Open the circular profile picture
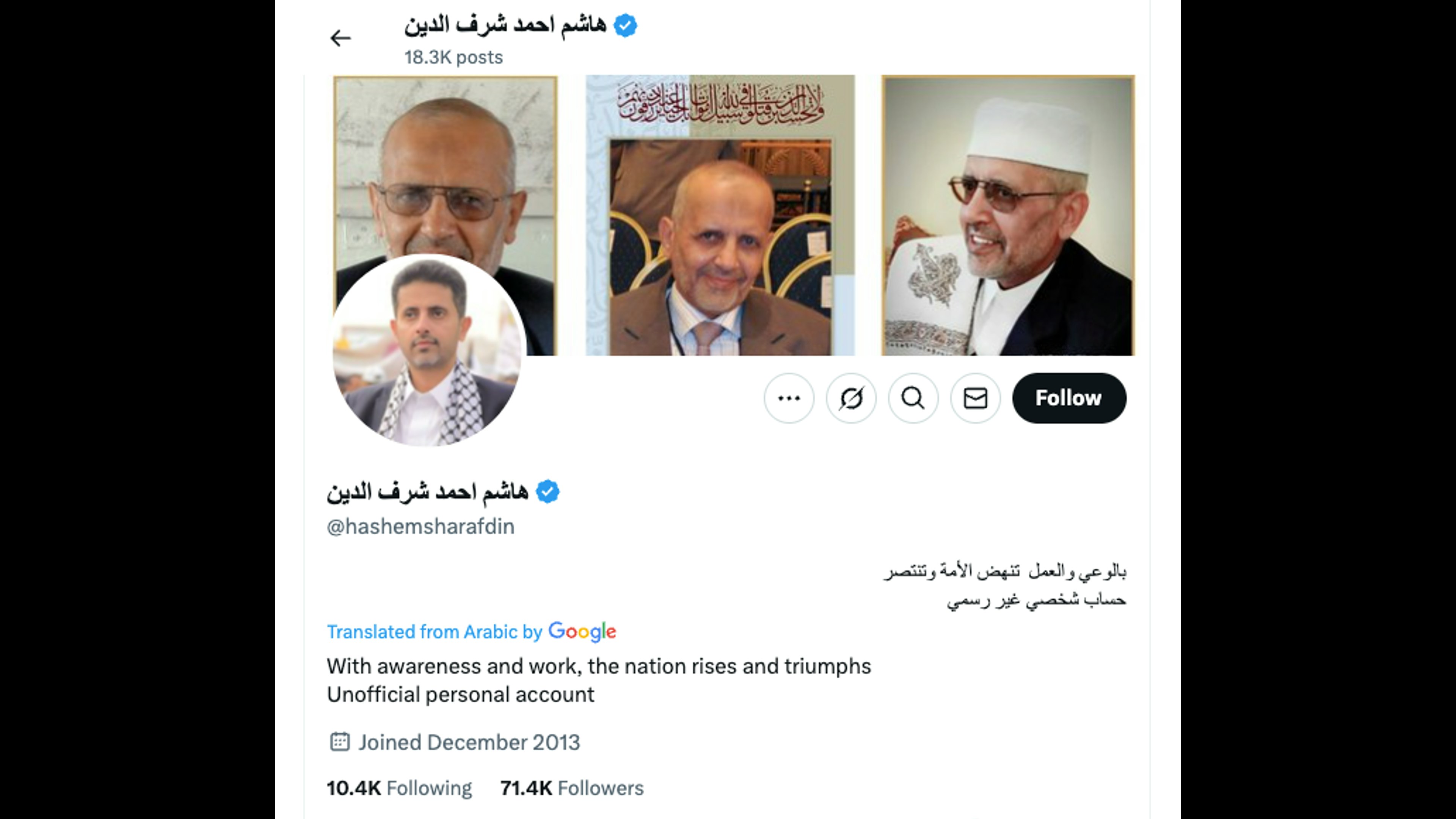The height and width of the screenshot is (819, 1456). click(430, 350)
